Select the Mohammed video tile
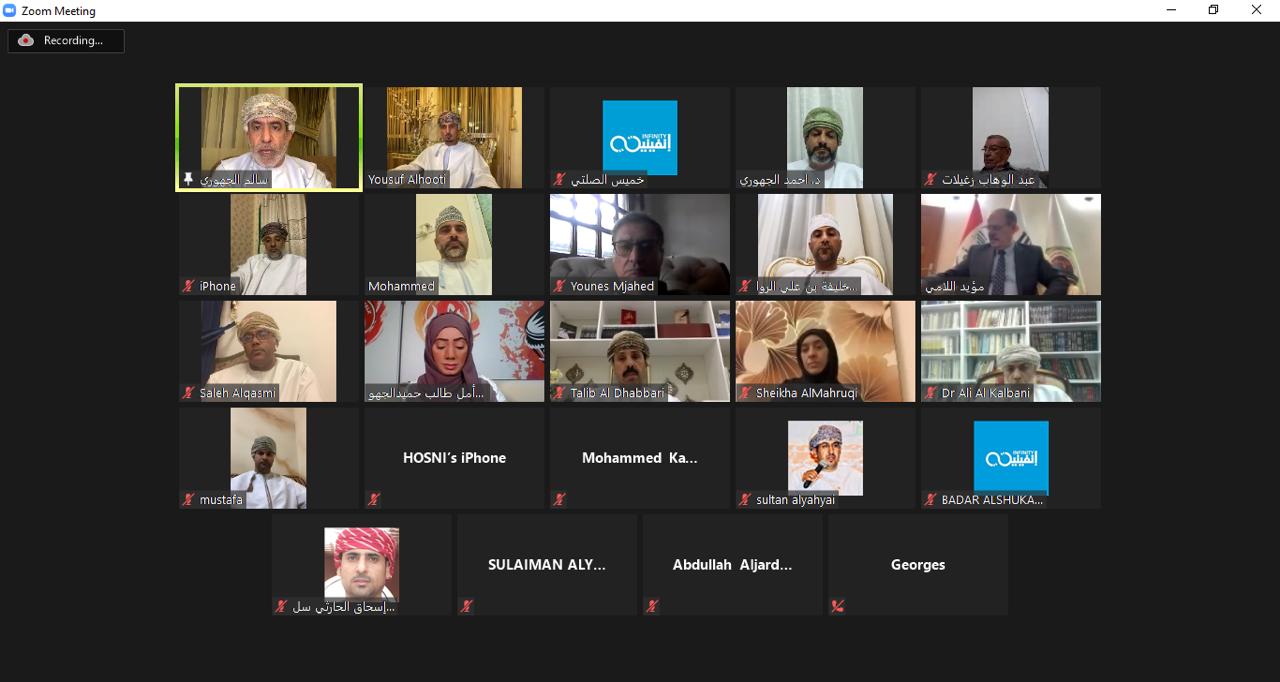Viewport: 1280px width, 682px height. tap(454, 244)
